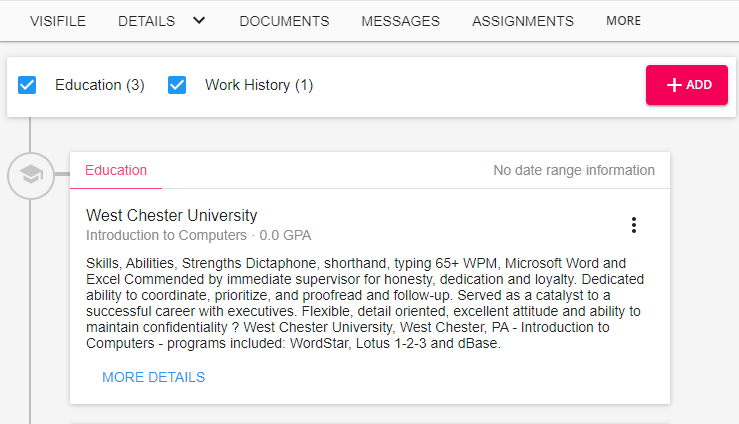Select the MESSAGES tab

(400, 21)
